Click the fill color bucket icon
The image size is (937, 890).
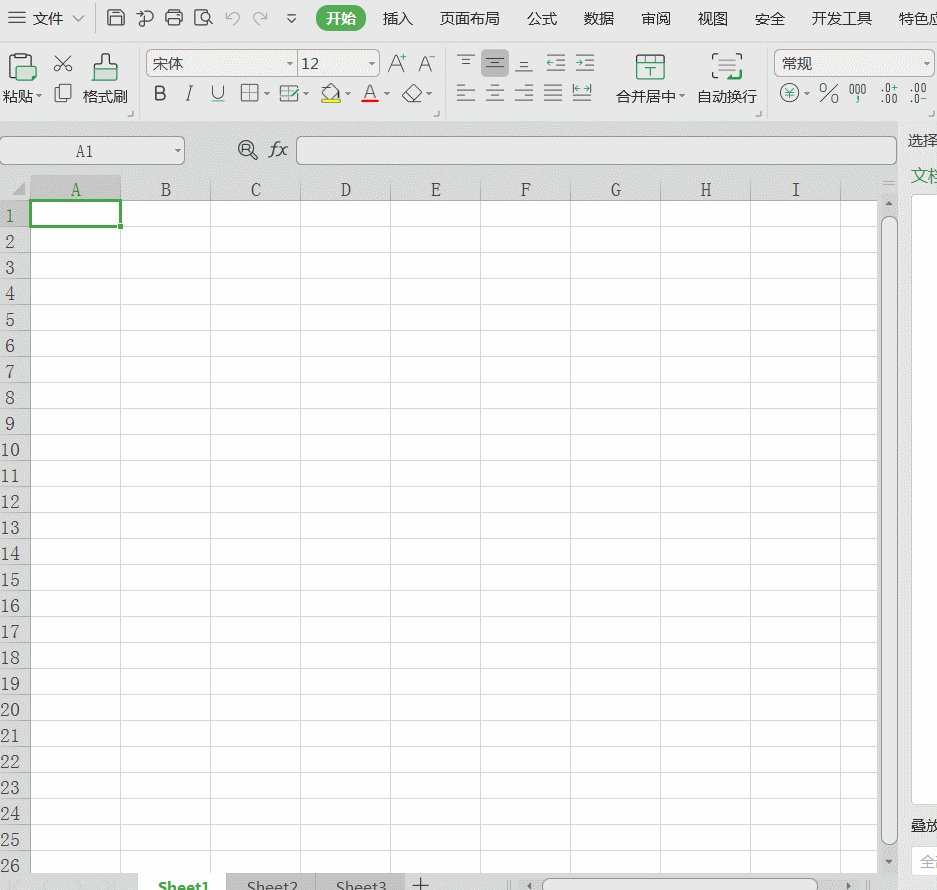click(x=330, y=93)
